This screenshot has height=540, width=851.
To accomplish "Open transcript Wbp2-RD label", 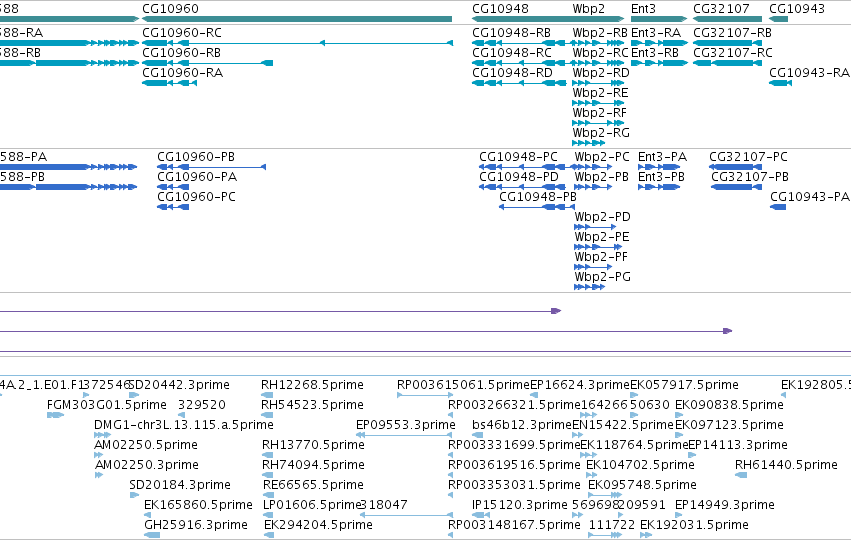I will click(x=601, y=73).
